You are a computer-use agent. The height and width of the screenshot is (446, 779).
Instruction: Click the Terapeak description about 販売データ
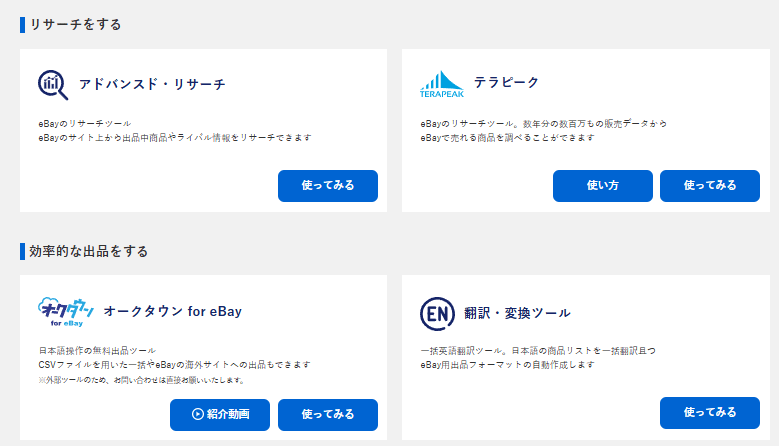543,123
